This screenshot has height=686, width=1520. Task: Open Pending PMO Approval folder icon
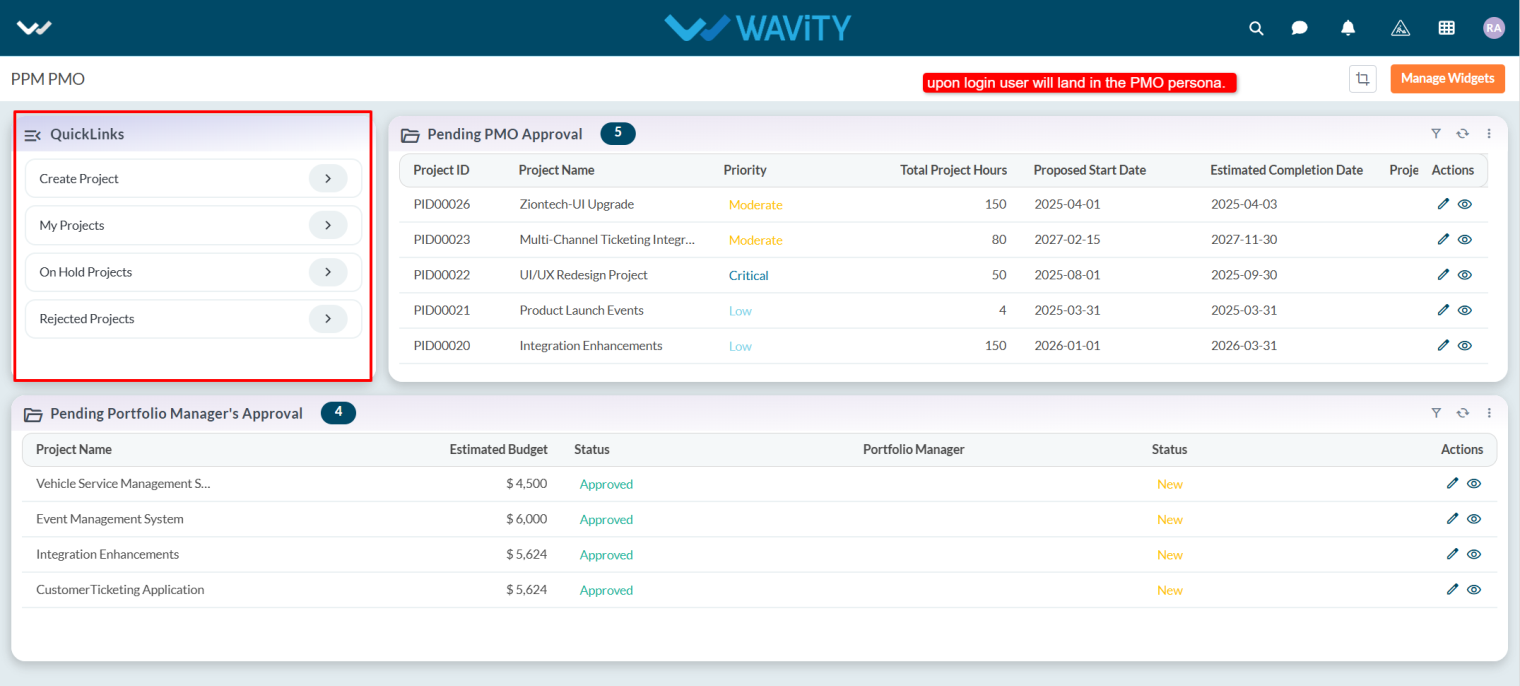pos(410,135)
